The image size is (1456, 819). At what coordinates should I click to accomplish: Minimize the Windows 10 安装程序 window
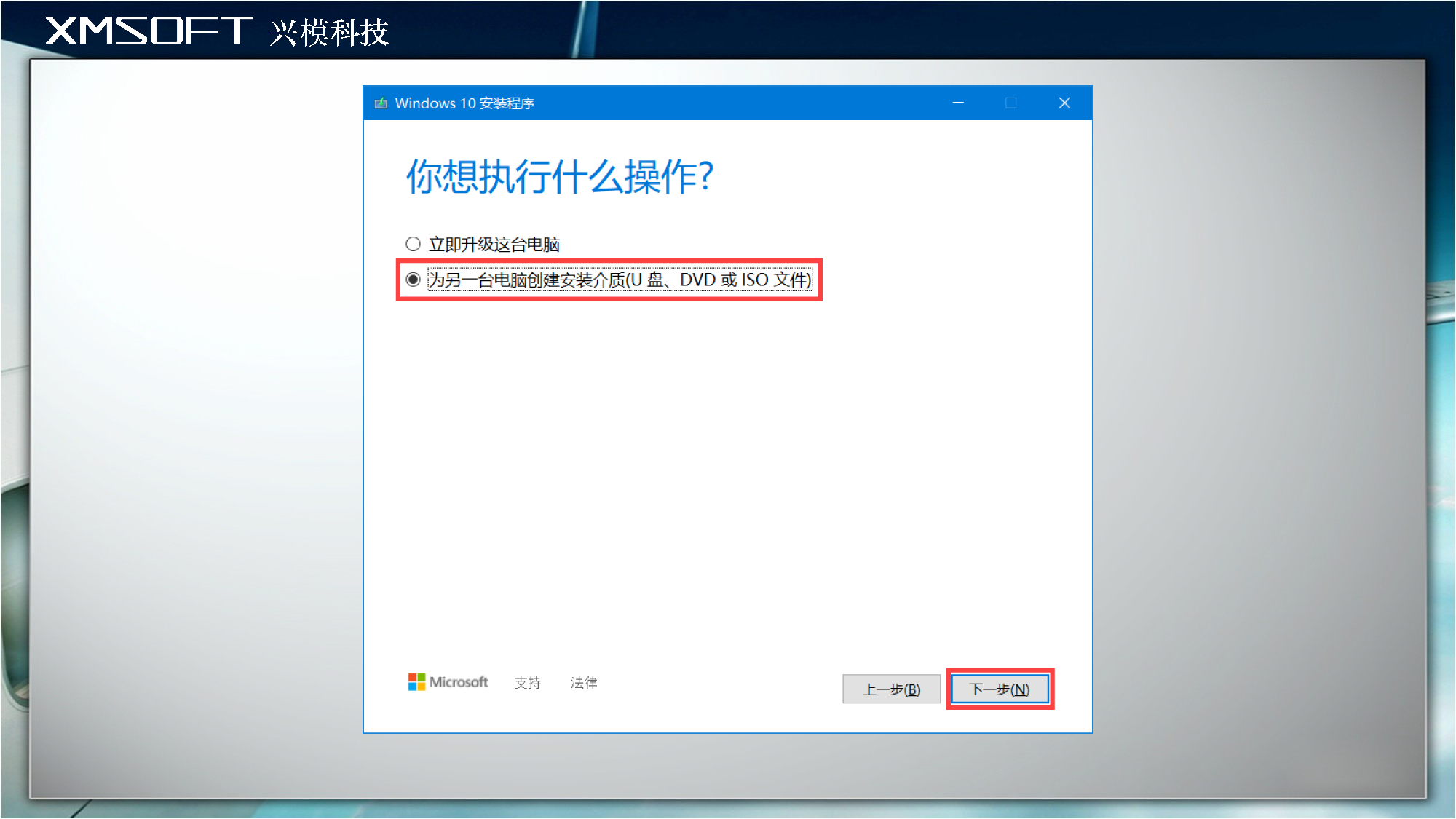pos(958,103)
